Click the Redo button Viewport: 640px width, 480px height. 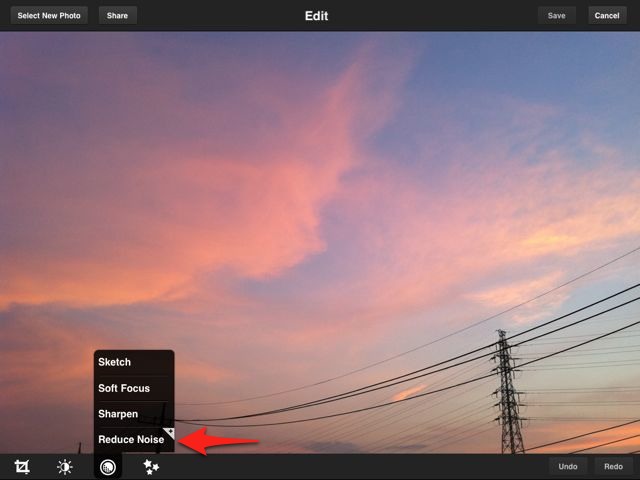pyautogui.click(x=613, y=467)
